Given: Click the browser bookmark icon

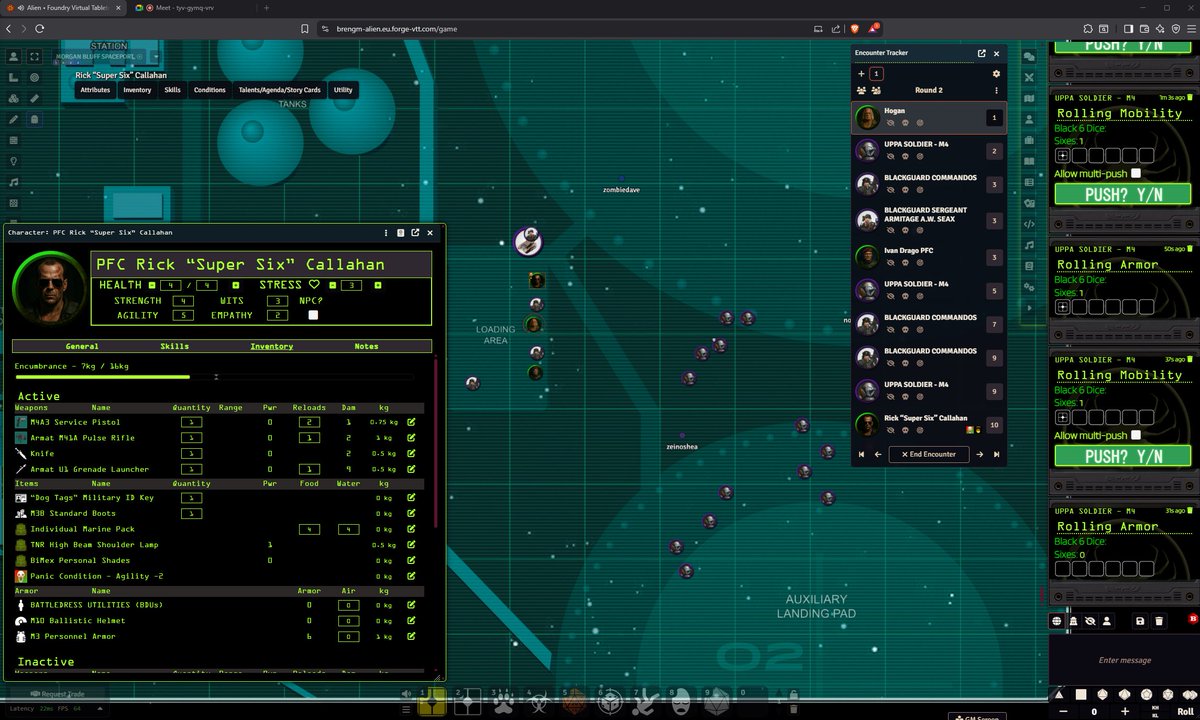Looking at the screenshot, I should click(303, 30).
